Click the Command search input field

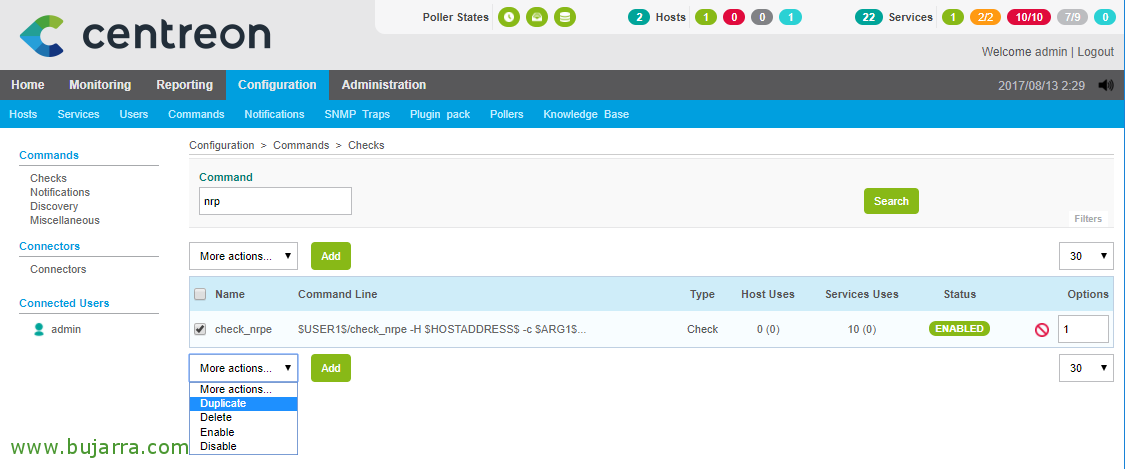pos(276,202)
